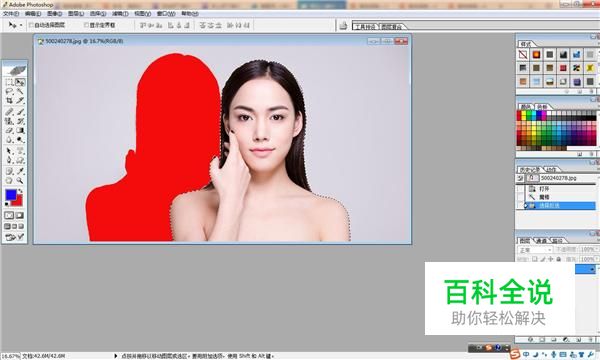Toggle lock image pixels in Layers panel
600x360 pixels.
543,259
